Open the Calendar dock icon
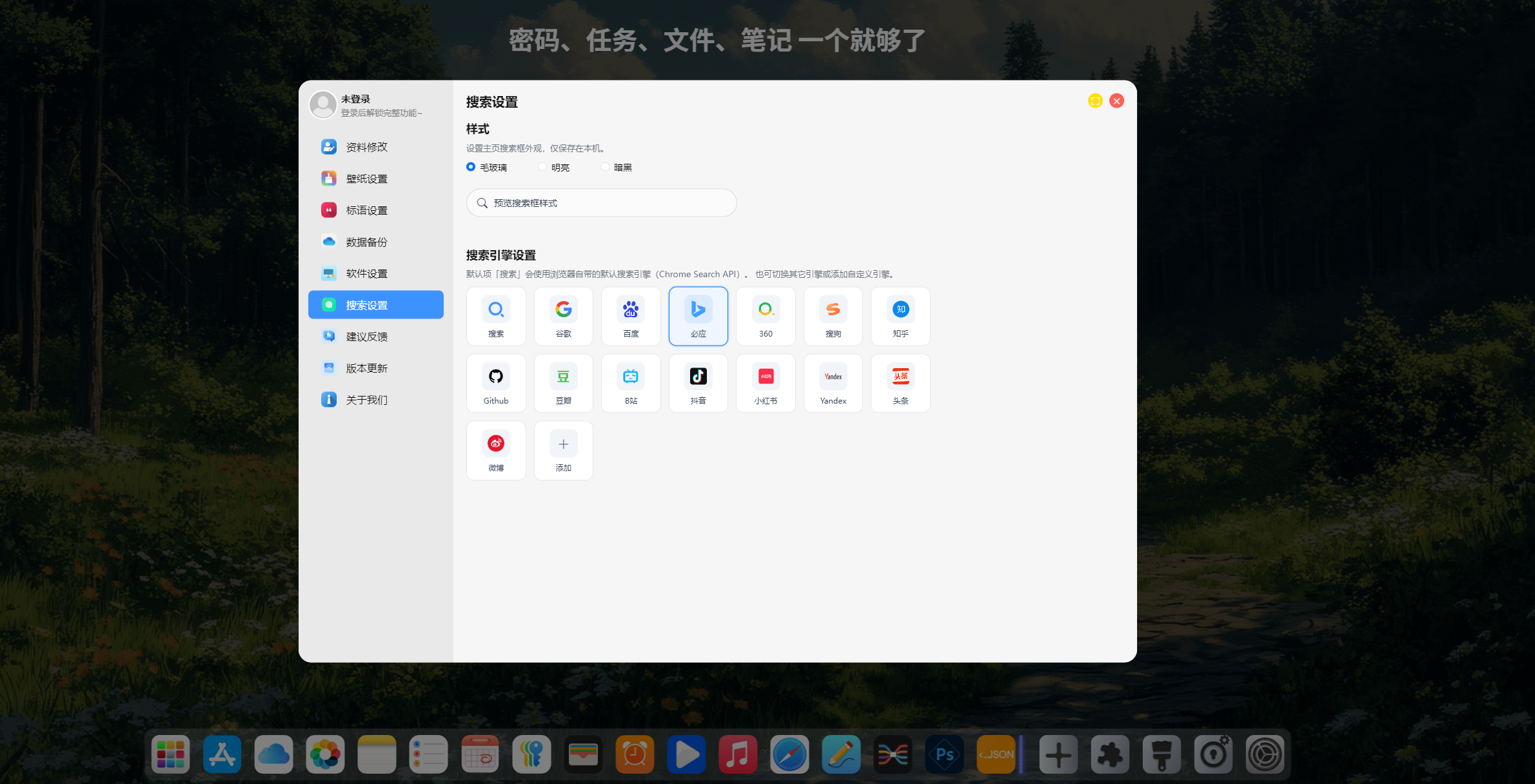Image resolution: width=1535 pixels, height=784 pixels. 480,754
